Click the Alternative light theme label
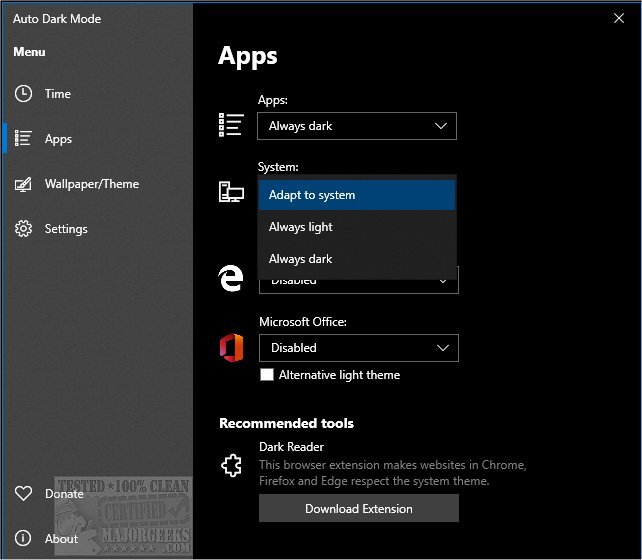Screen dimensions: 642x560 [339, 375]
